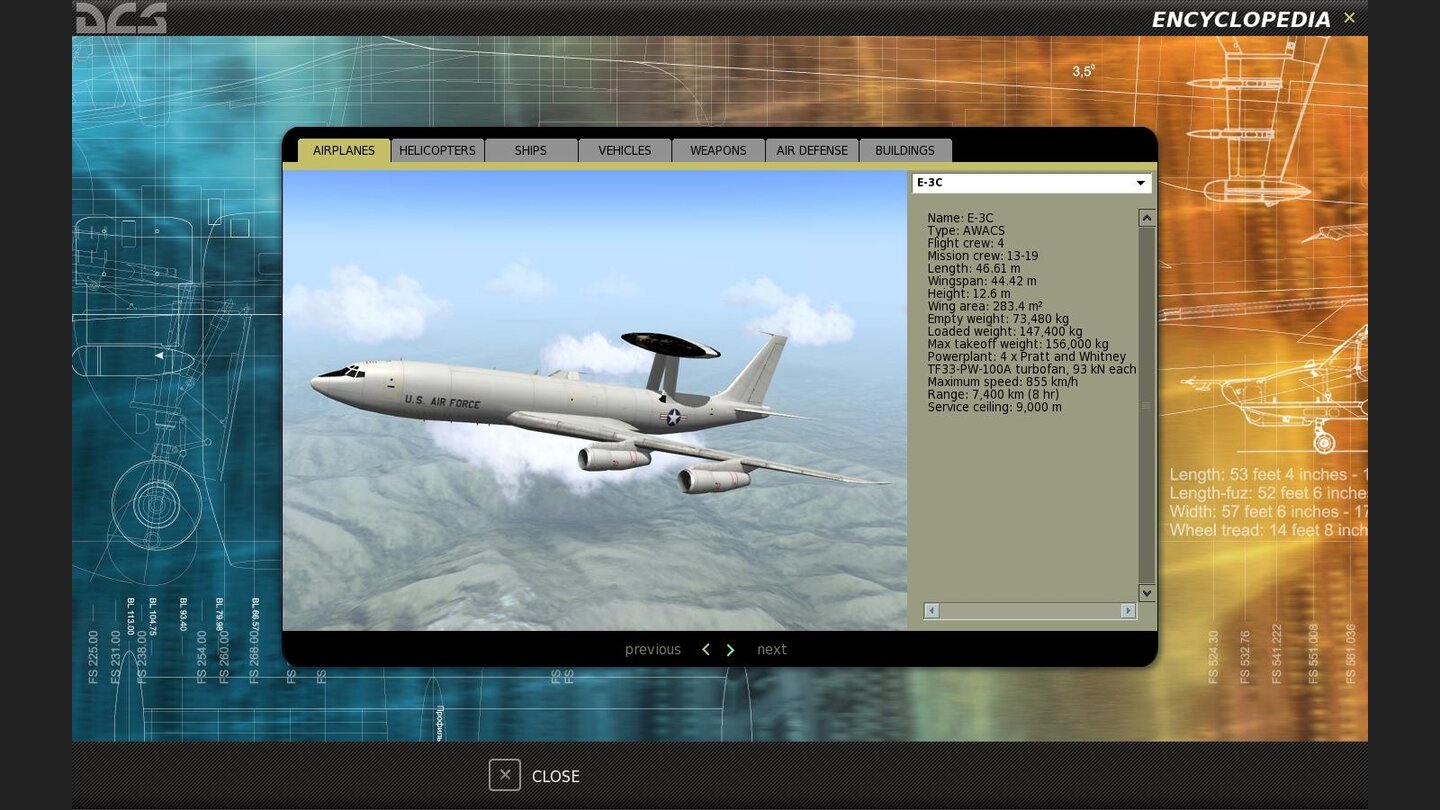
Task: Click the 'Mission crew: 13-19' line
Action: pyautogui.click(x=982, y=256)
